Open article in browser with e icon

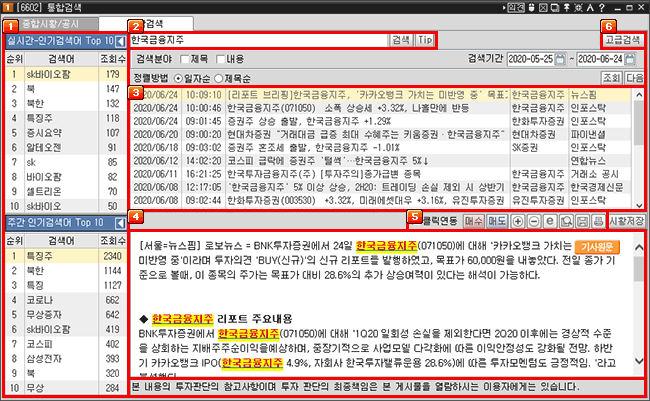click(550, 221)
